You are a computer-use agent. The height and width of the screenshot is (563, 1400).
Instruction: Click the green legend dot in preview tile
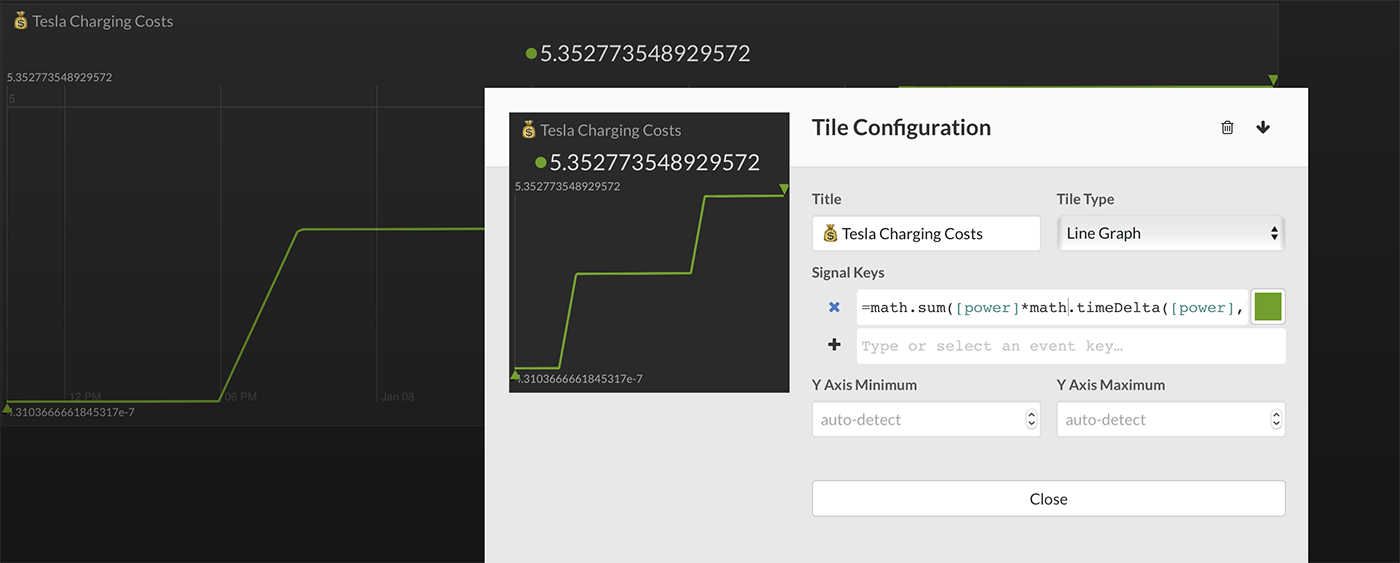(541, 163)
